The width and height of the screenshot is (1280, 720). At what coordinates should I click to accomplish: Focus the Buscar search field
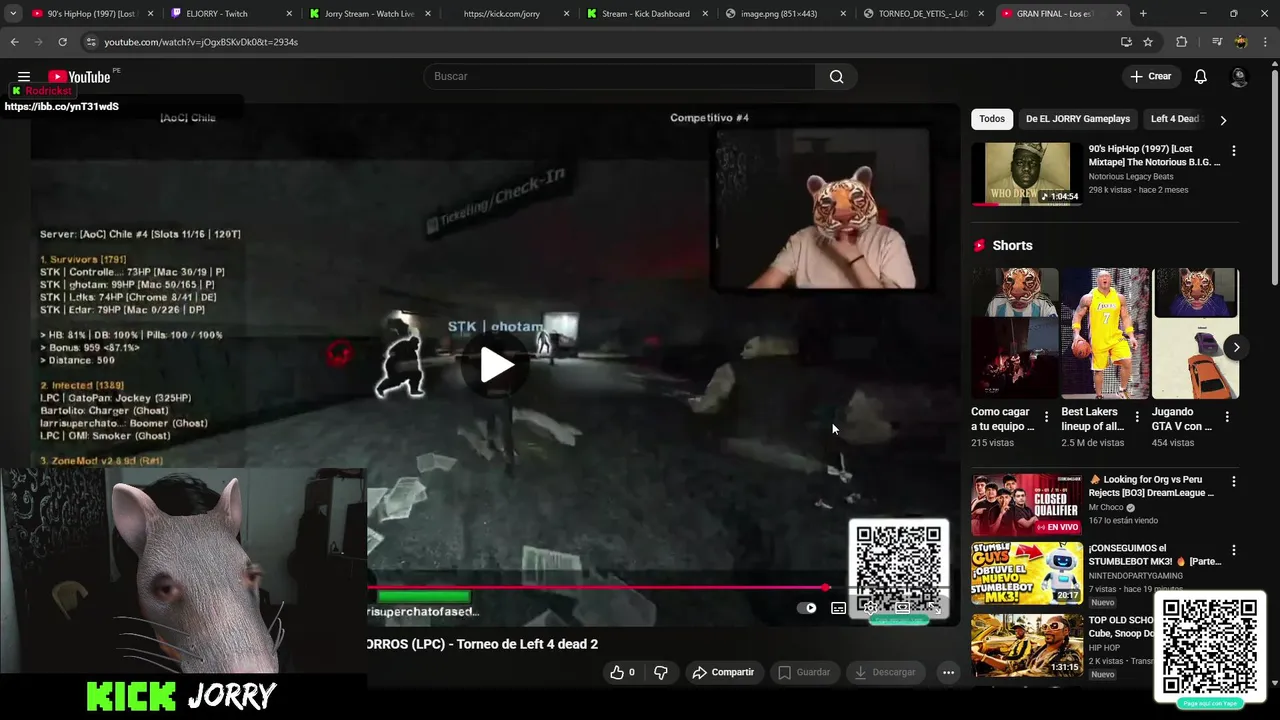tap(620, 76)
